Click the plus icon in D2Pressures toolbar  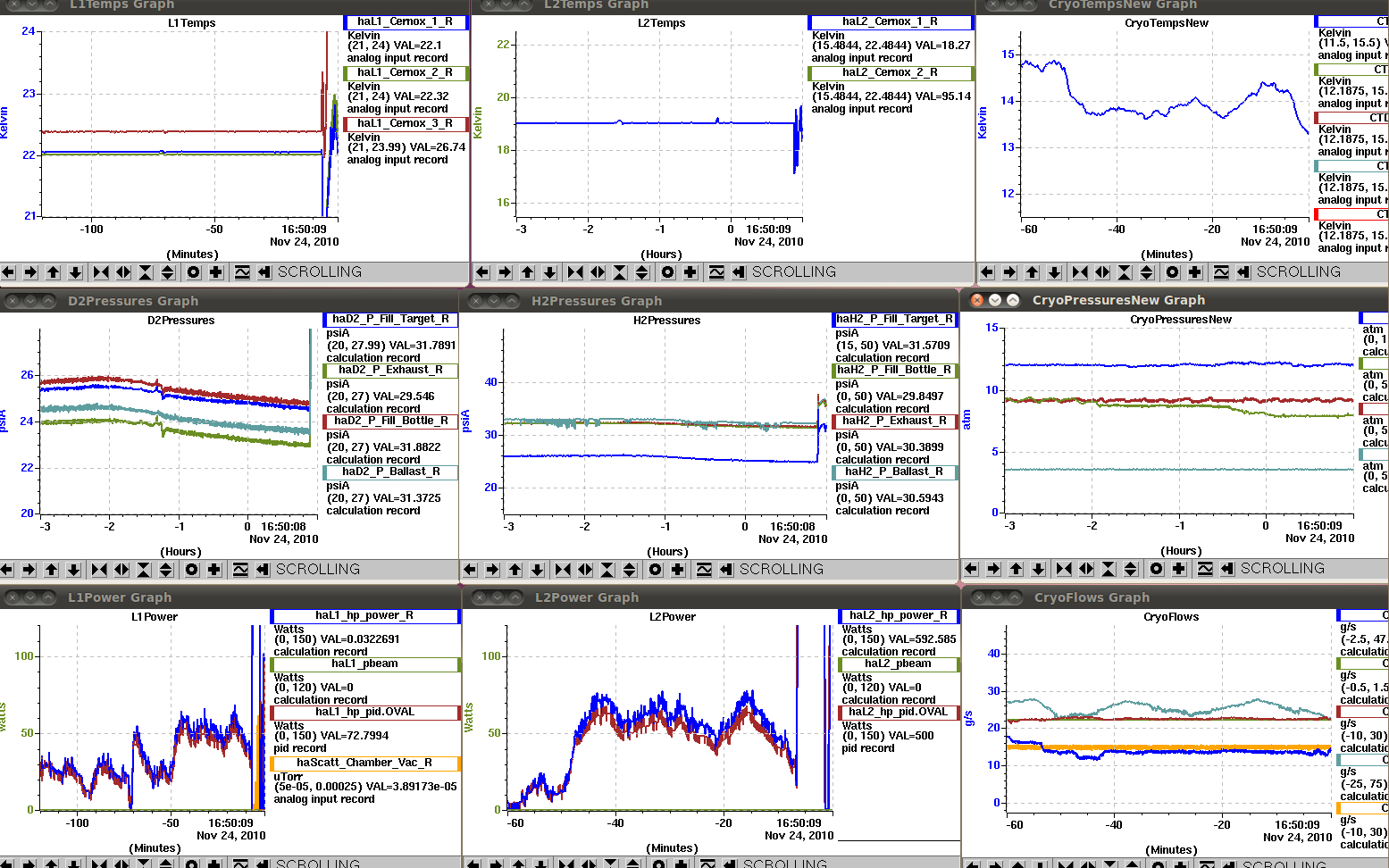pyautogui.click(x=214, y=570)
